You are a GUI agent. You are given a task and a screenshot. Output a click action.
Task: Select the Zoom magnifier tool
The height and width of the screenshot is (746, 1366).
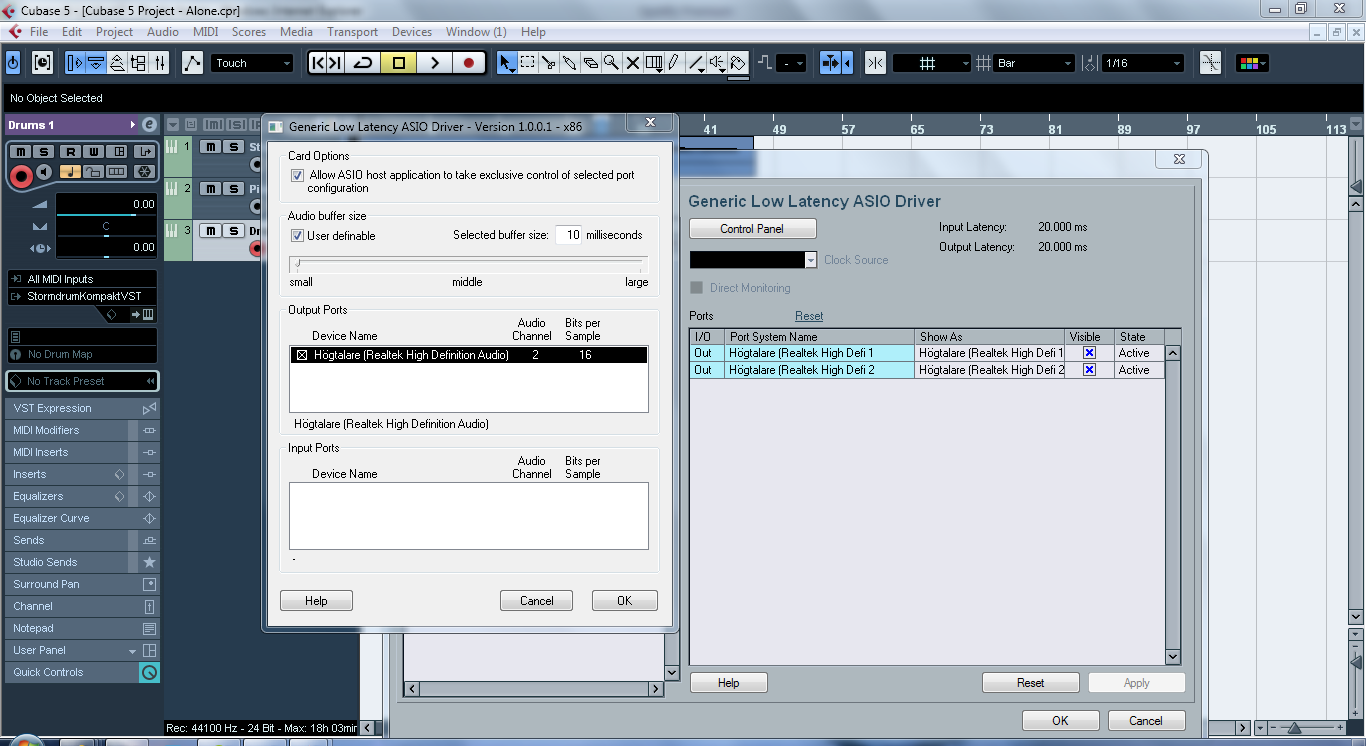tap(611, 63)
